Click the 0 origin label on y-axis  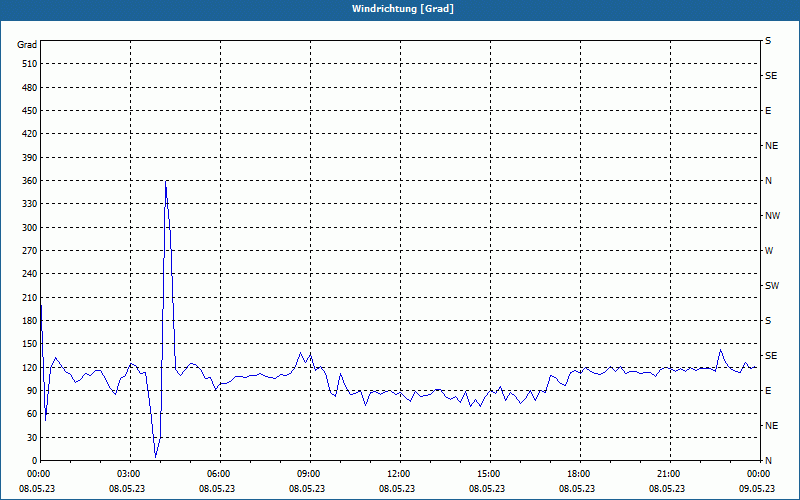pos(35,461)
